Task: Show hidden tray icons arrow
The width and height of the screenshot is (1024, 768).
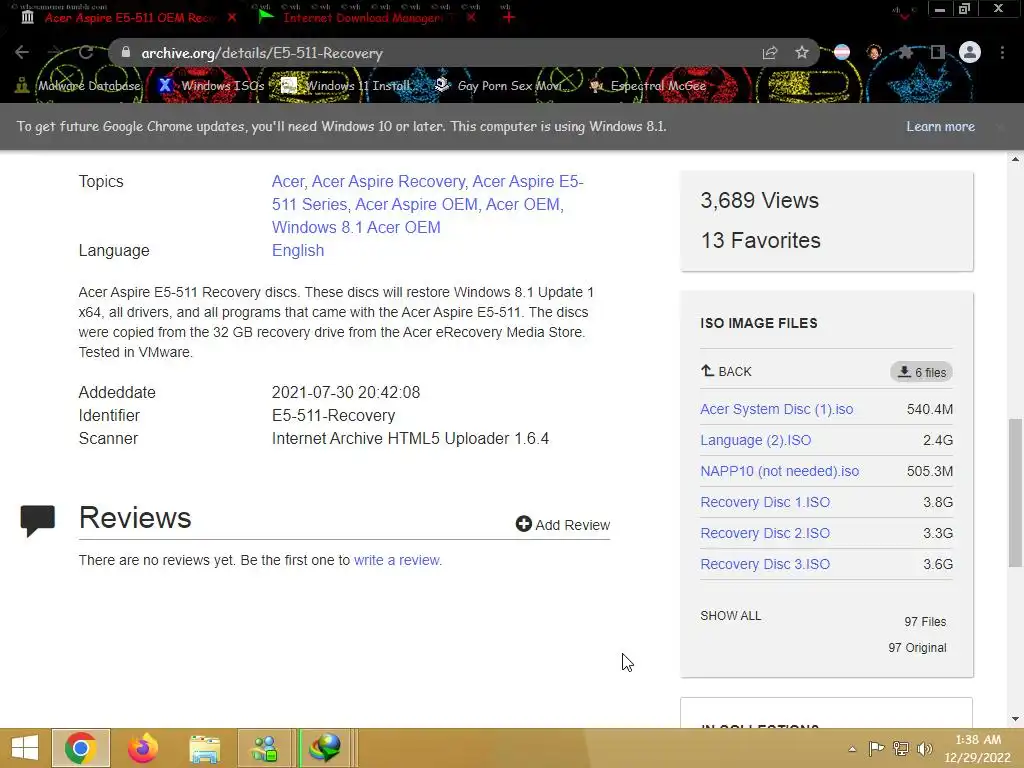Action: (x=852, y=749)
